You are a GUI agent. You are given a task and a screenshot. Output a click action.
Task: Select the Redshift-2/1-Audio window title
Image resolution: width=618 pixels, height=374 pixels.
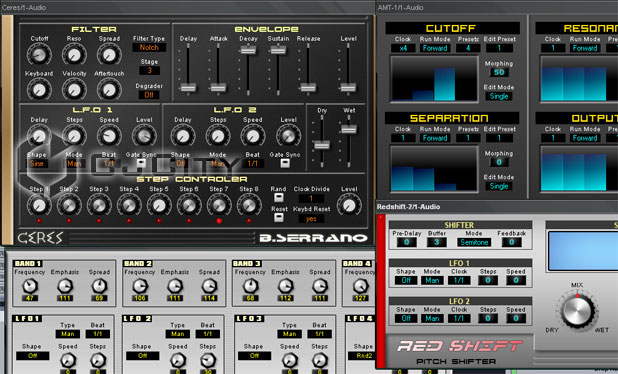[x=408, y=207]
